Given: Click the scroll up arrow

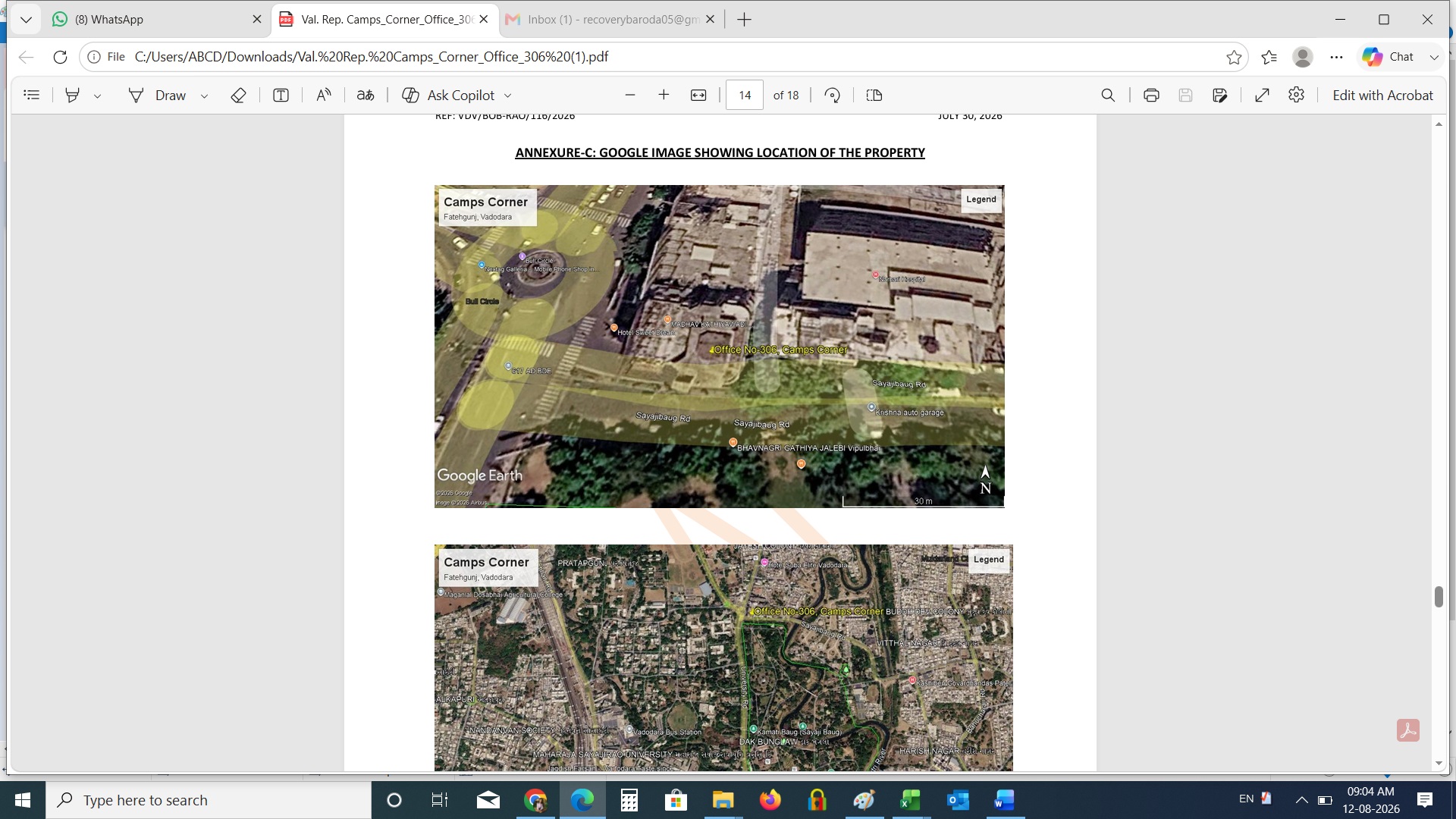Looking at the screenshot, I should click(x=1439, y=124).
